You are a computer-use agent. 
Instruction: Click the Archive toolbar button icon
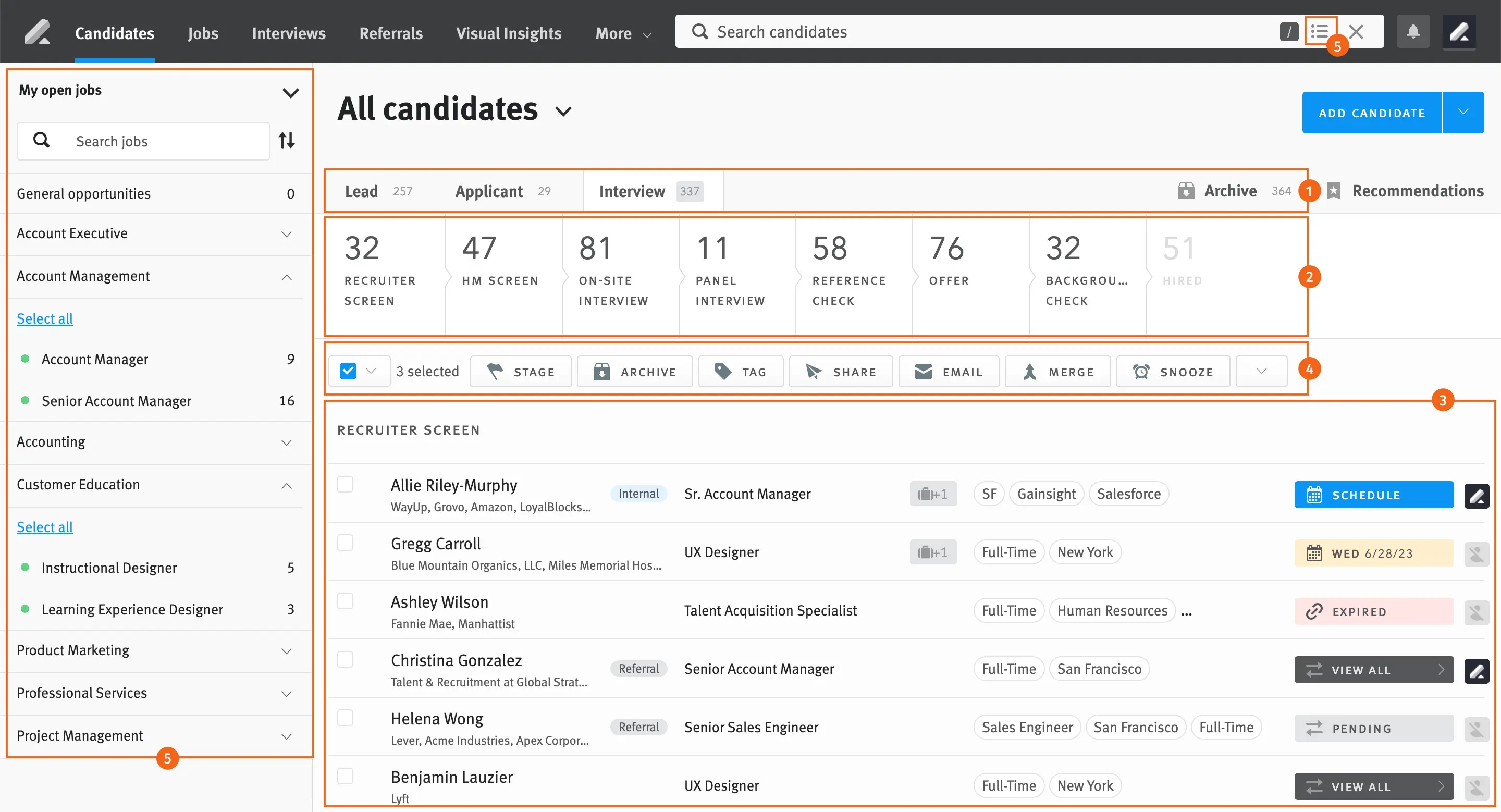(601, 372)
